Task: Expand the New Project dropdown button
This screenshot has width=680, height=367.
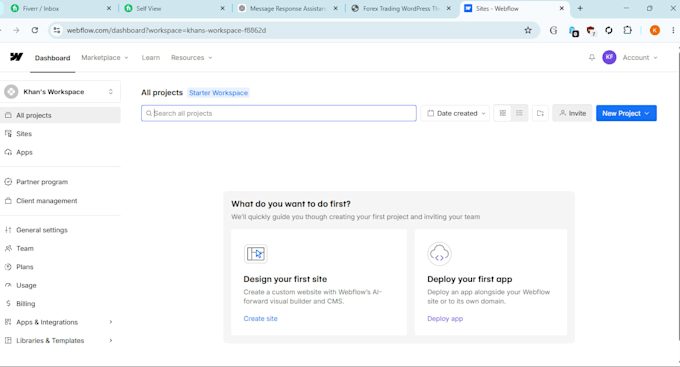Action: (626, 113)
